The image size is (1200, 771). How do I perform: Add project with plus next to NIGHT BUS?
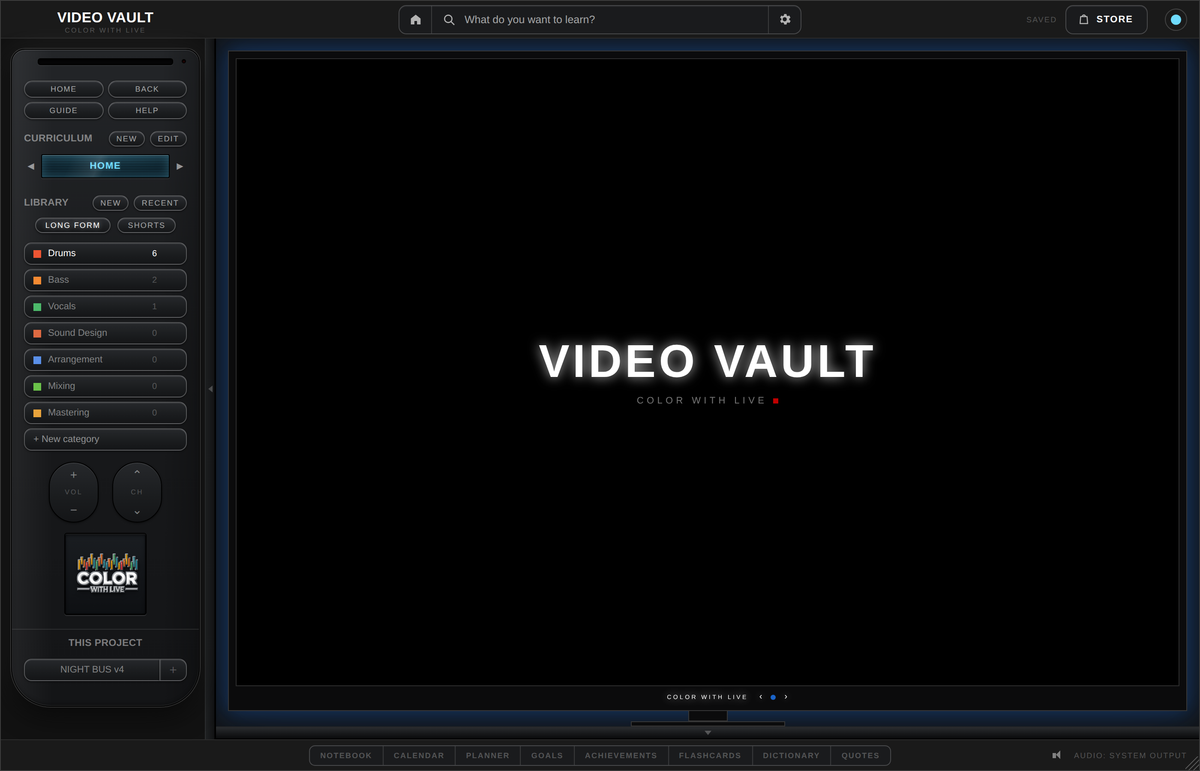(173, 670)
